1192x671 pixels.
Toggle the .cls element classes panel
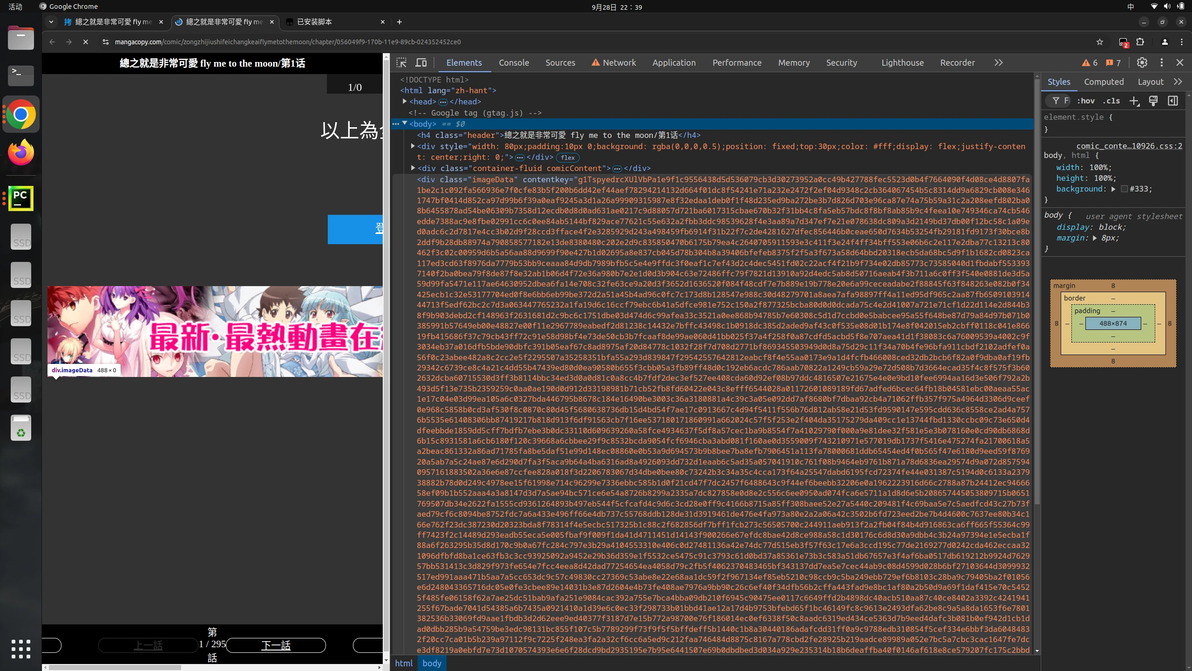[x=1112, y=100]
